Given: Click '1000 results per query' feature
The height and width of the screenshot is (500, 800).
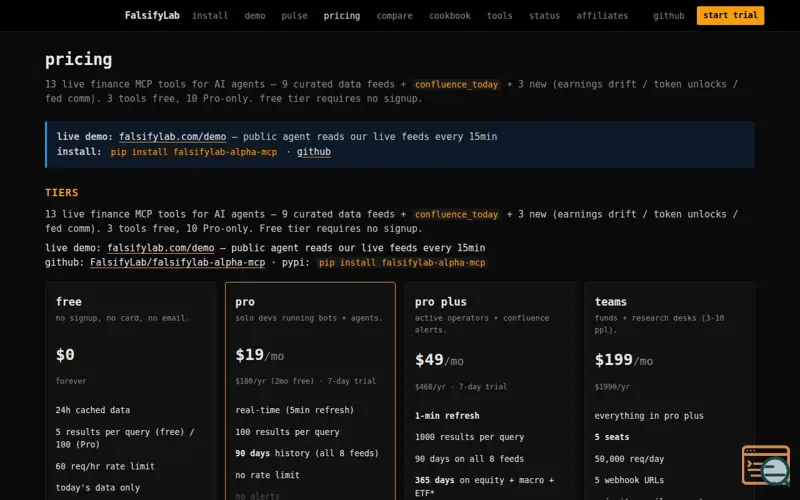Looking at the screenshot, I should 469,437.
